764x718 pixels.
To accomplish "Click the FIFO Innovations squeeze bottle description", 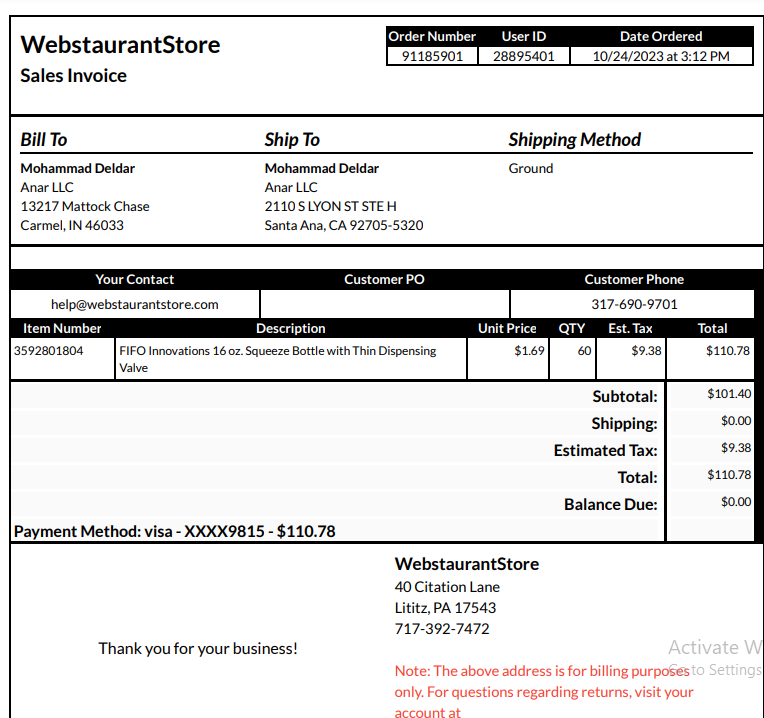I will 278,359.
